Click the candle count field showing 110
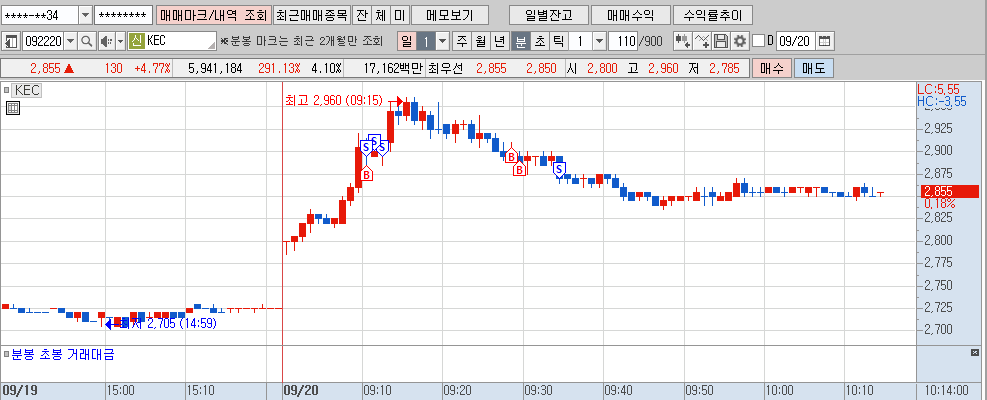Viewport: 987px width, 400px height. point(623,42)
